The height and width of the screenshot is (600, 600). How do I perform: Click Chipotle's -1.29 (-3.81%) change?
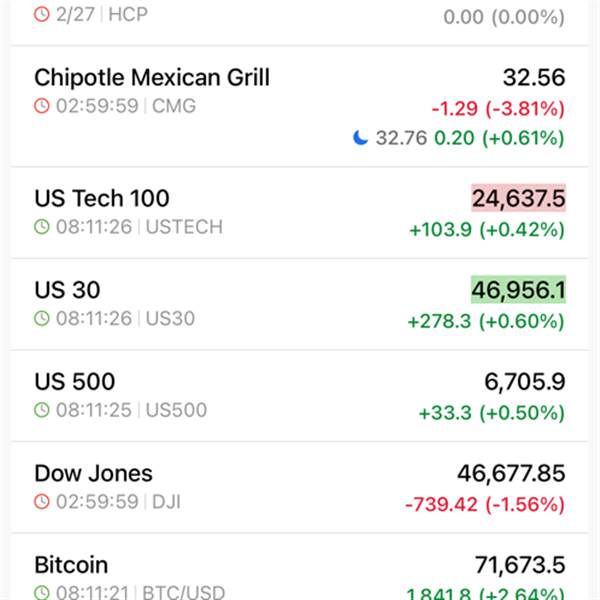coord(497,108)
